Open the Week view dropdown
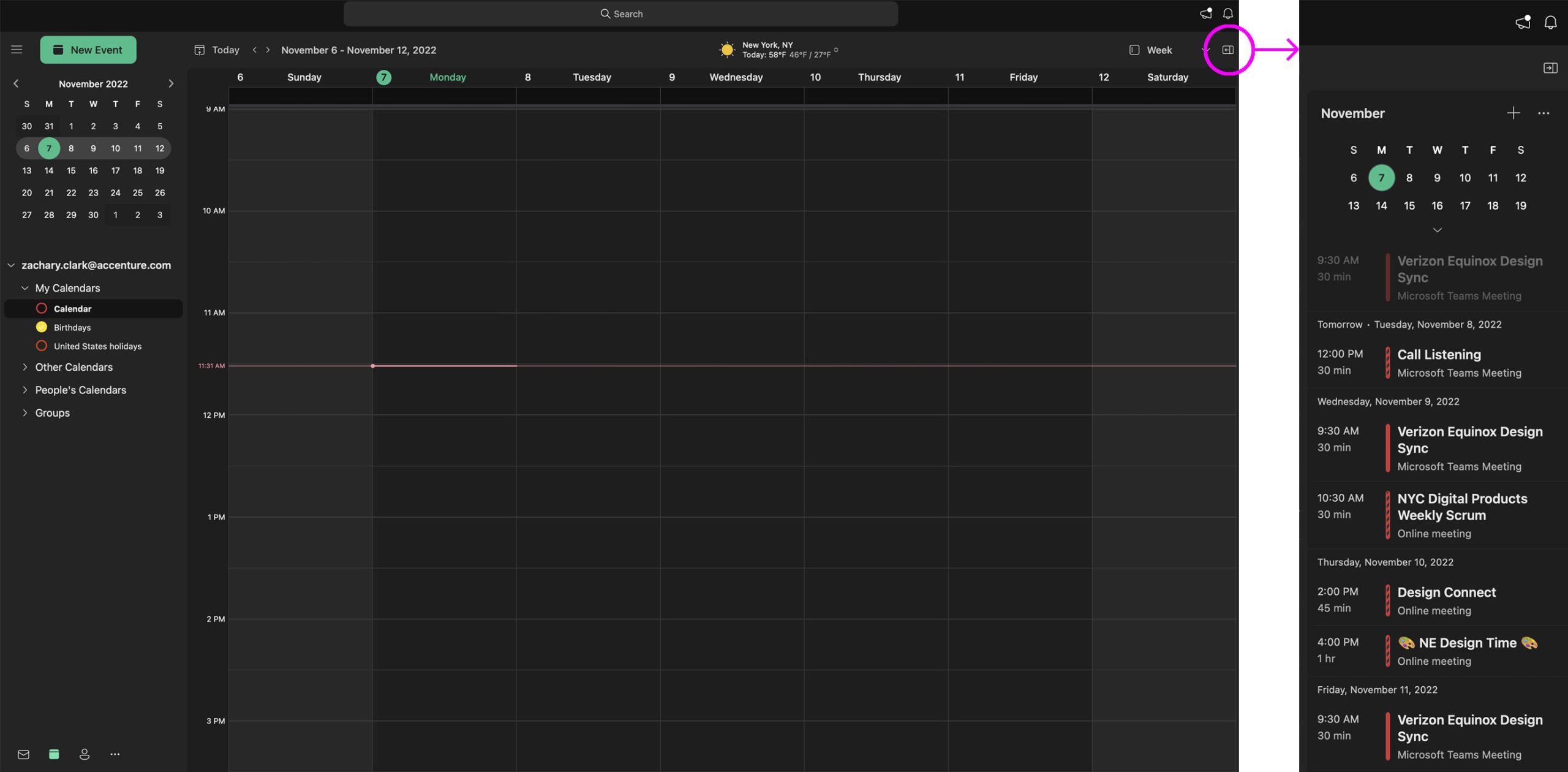The width and height of the screenshot is (1568, 772). pos(1159,50)
